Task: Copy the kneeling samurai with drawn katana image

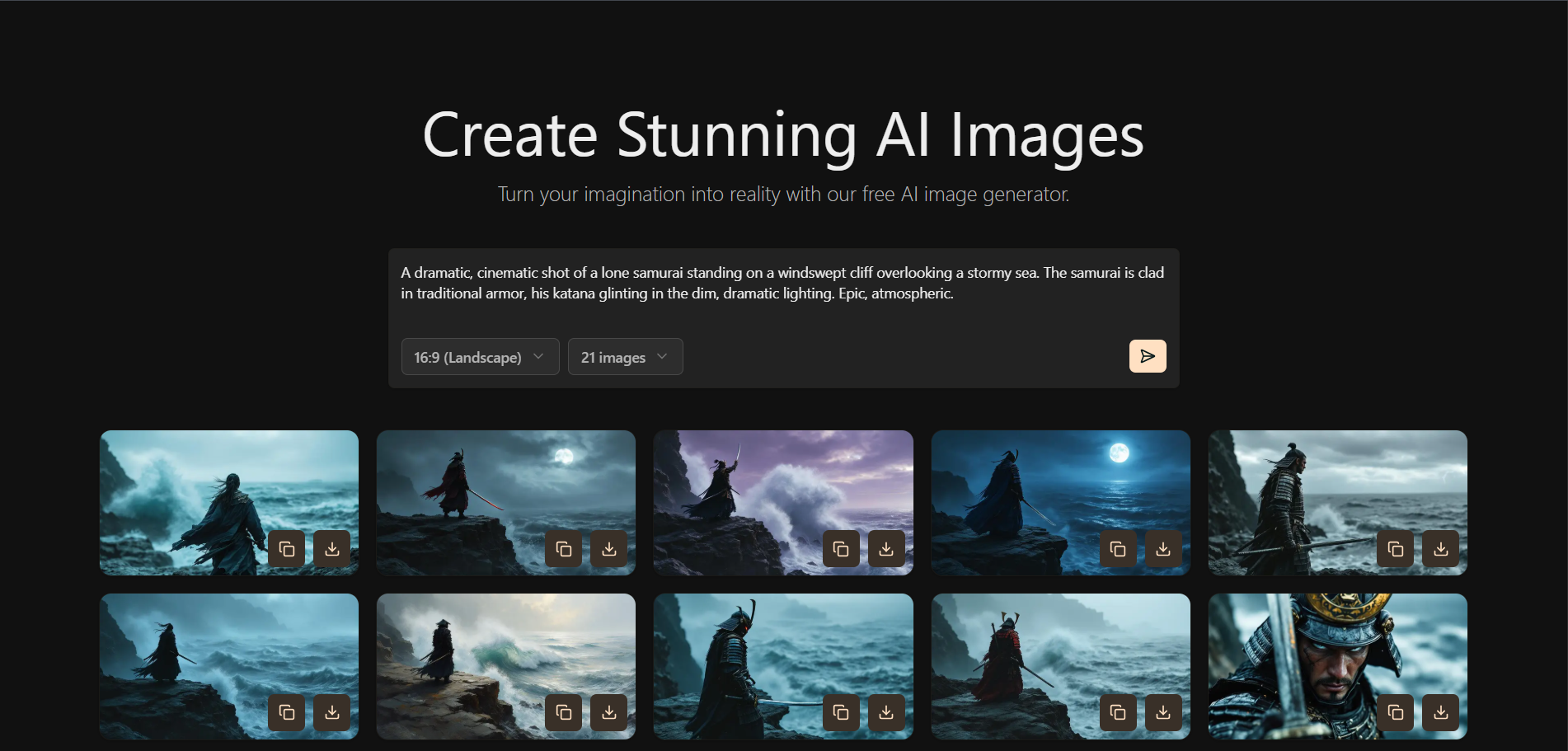Action: click(x=840, y=713)
